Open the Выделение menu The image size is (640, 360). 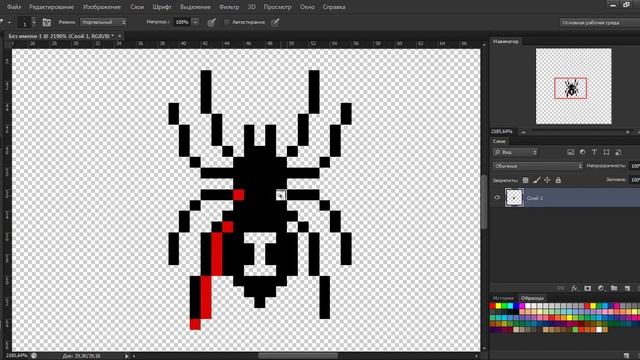click(195, 7)
